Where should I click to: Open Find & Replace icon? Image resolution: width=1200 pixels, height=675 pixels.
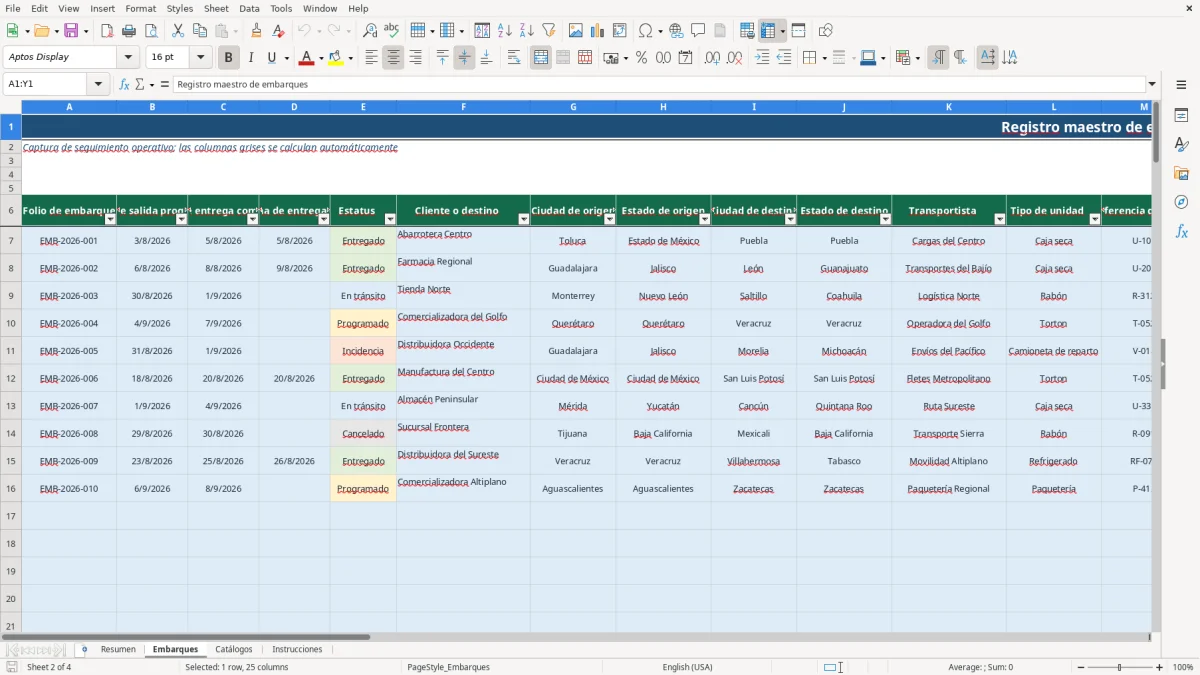[370, 31]
